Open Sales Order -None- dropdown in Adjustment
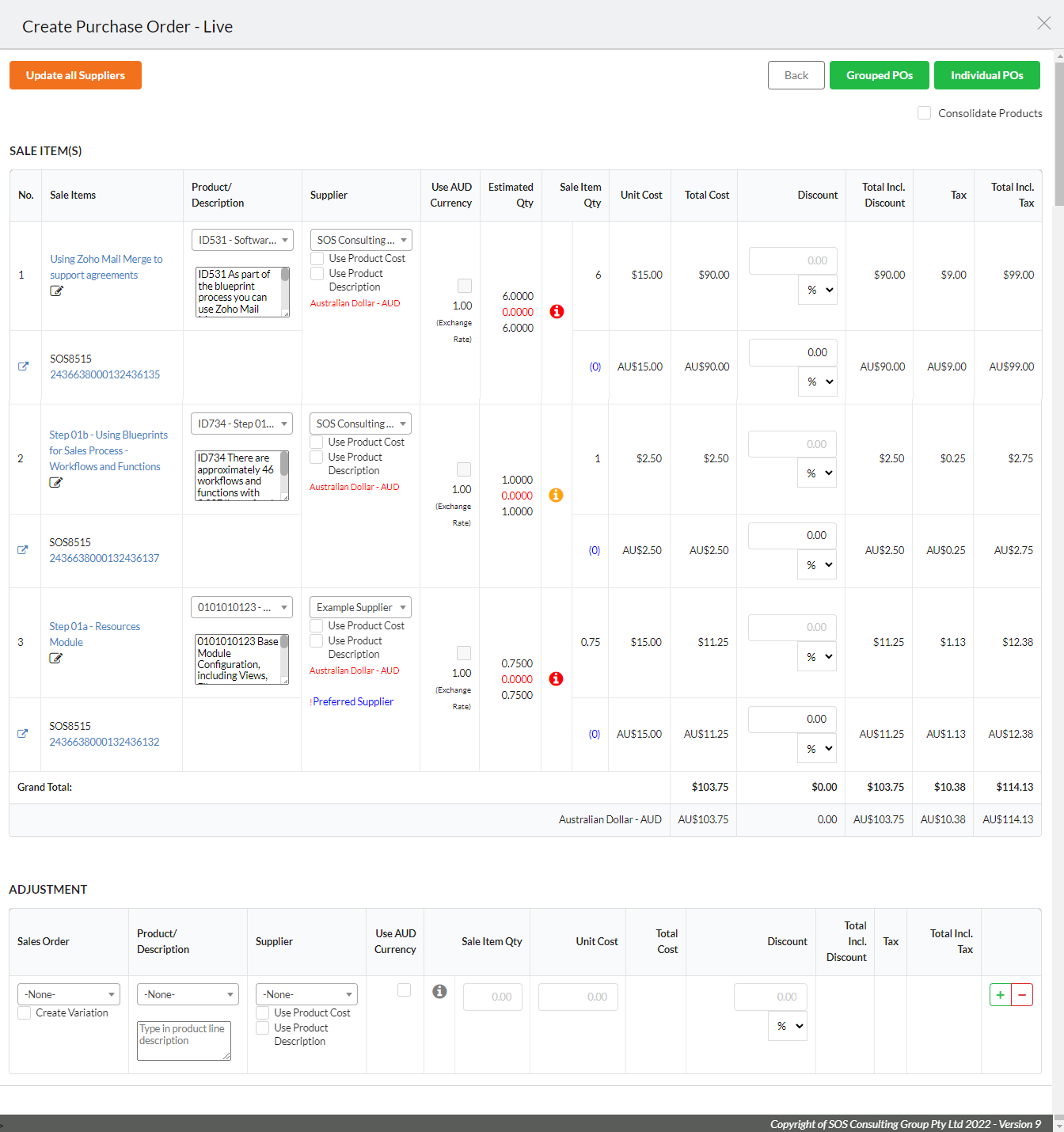The width and height of the screenshot is (1064, 1132). [68, 994]
